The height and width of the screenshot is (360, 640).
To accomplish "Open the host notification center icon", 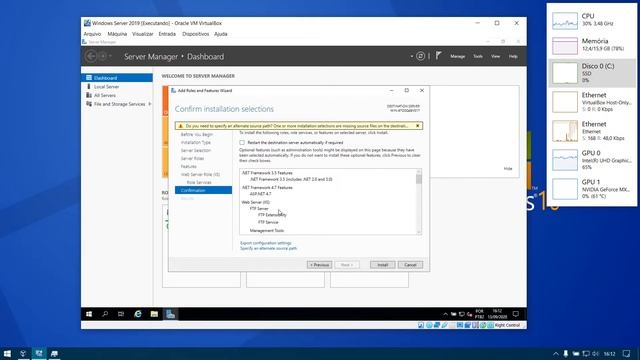I will 627,353.
